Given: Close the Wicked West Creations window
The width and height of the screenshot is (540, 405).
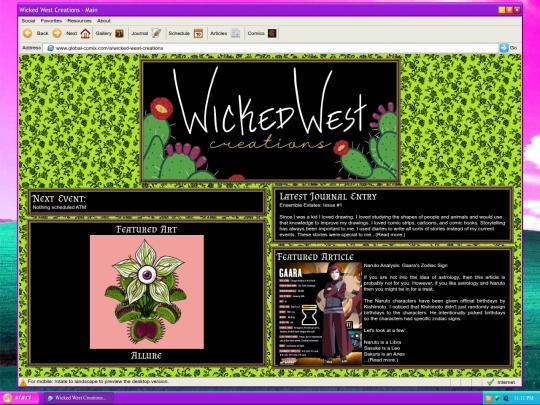Looking at the screenshot, I should click(x=517, y=10).
